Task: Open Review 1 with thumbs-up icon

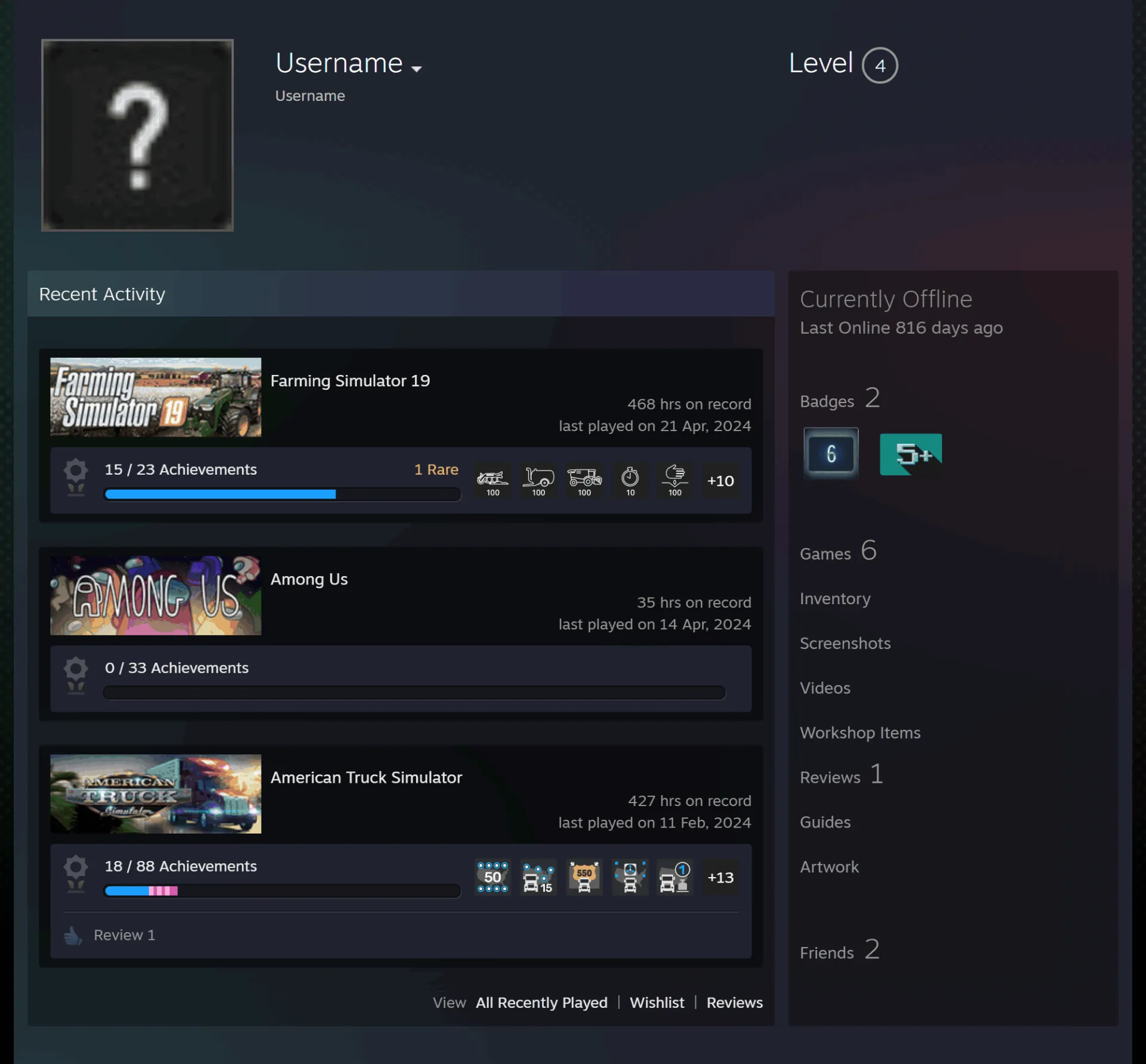Action: click(x=110, y=935)
